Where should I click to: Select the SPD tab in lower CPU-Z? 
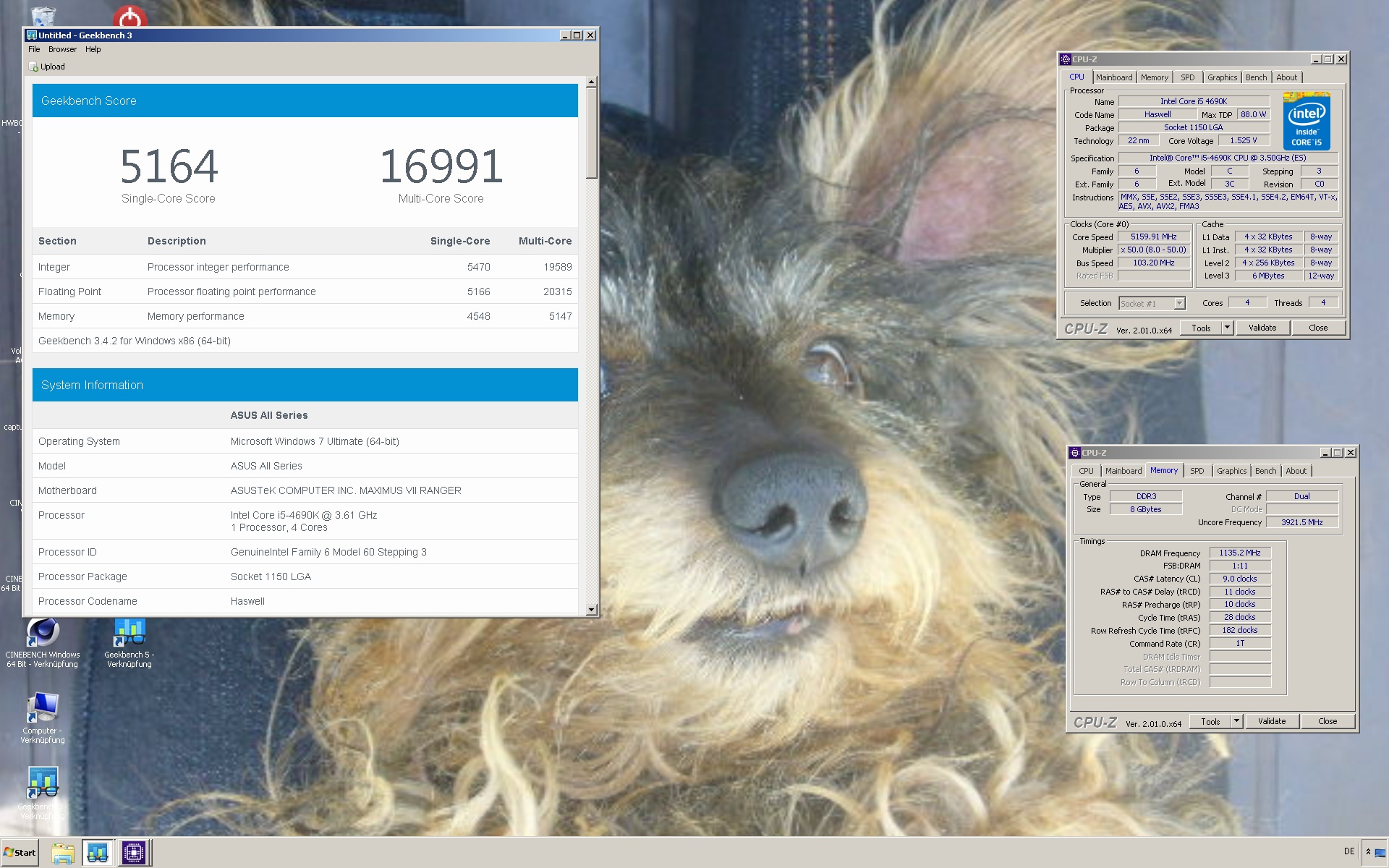[1197, 471]
